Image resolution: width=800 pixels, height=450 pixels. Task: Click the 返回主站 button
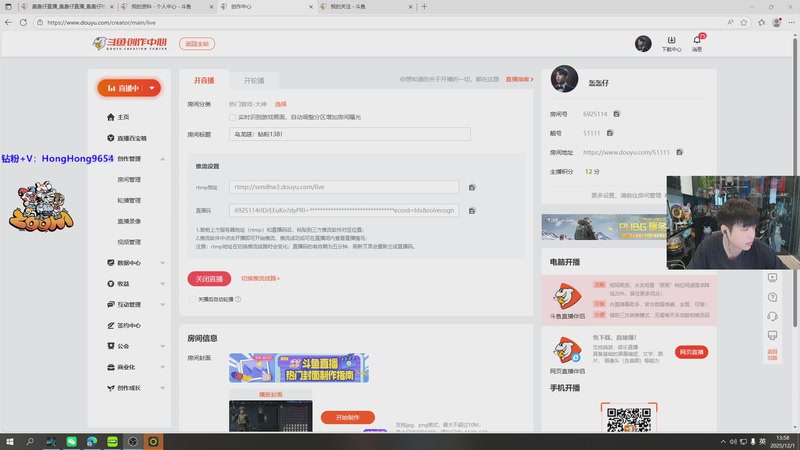point(197,44)
